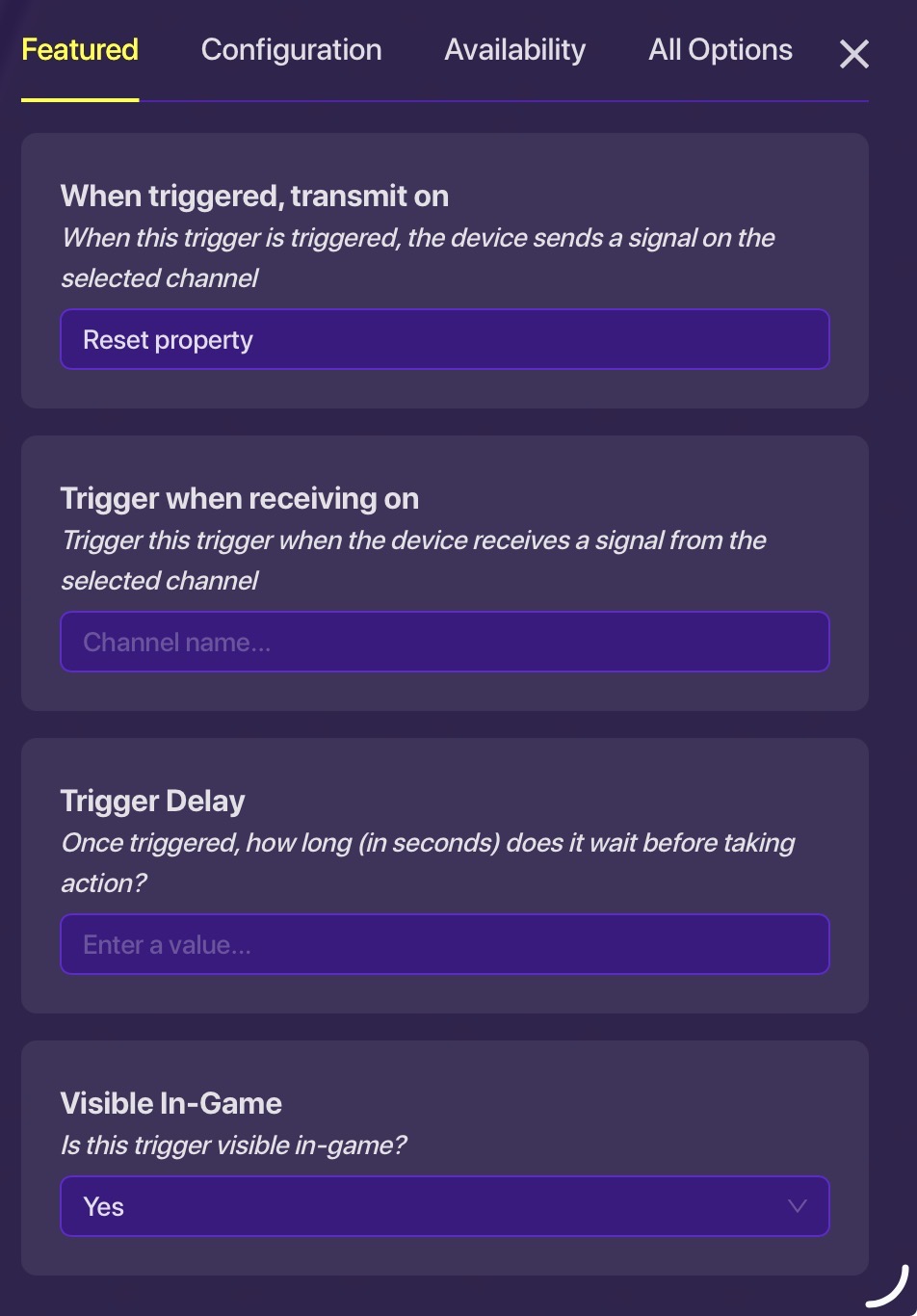The height and width of the screenshot is (1316, 917).
Task: Switch to the Configuration tab
Action: 291,49
